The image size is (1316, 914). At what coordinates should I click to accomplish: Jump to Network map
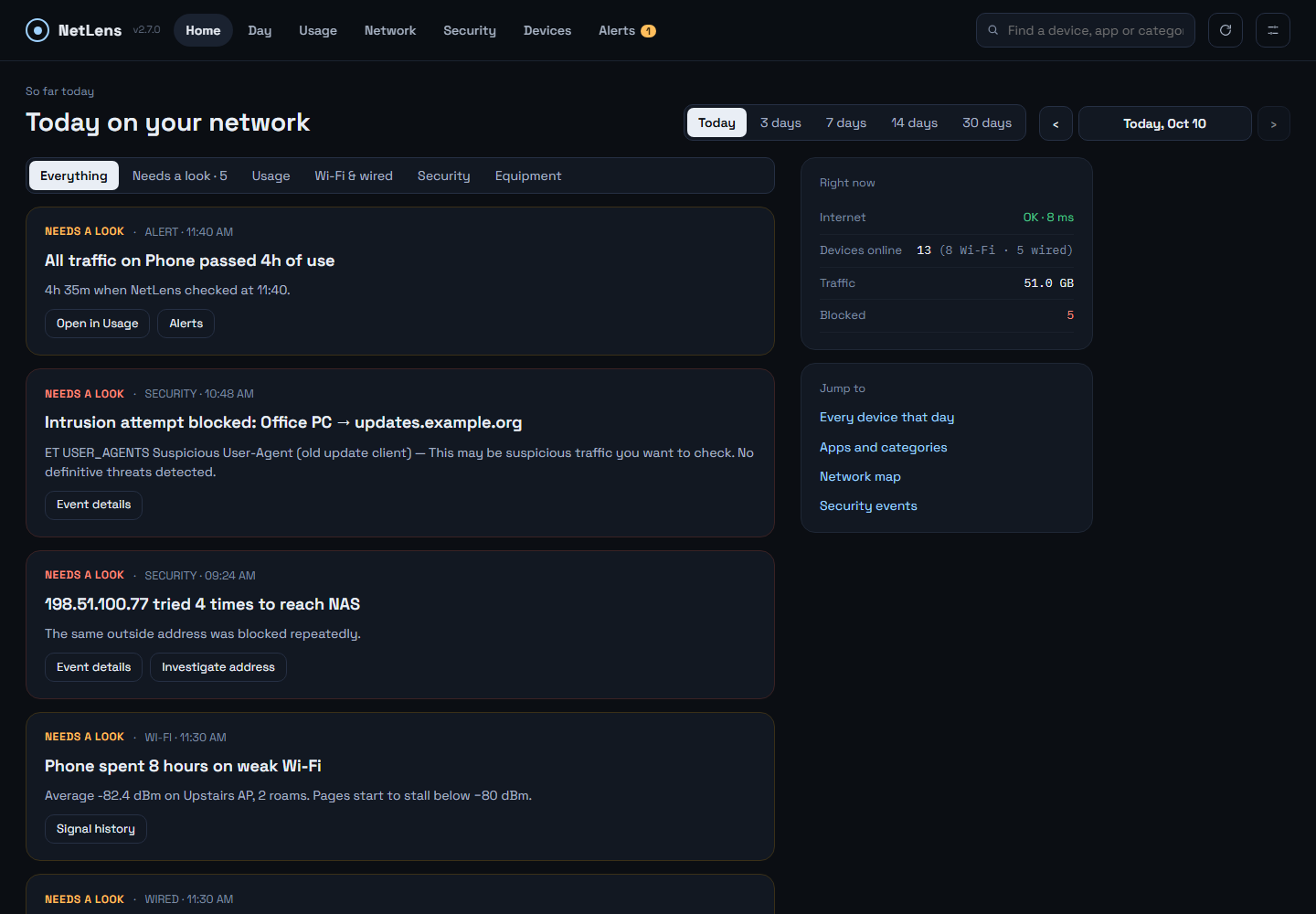(x=860, y=476)
